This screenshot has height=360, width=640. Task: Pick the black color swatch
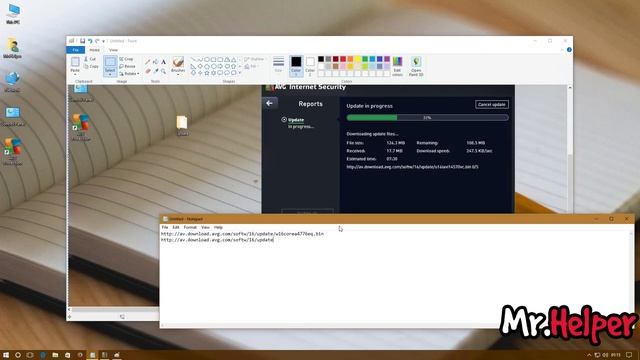coord(321,59)
